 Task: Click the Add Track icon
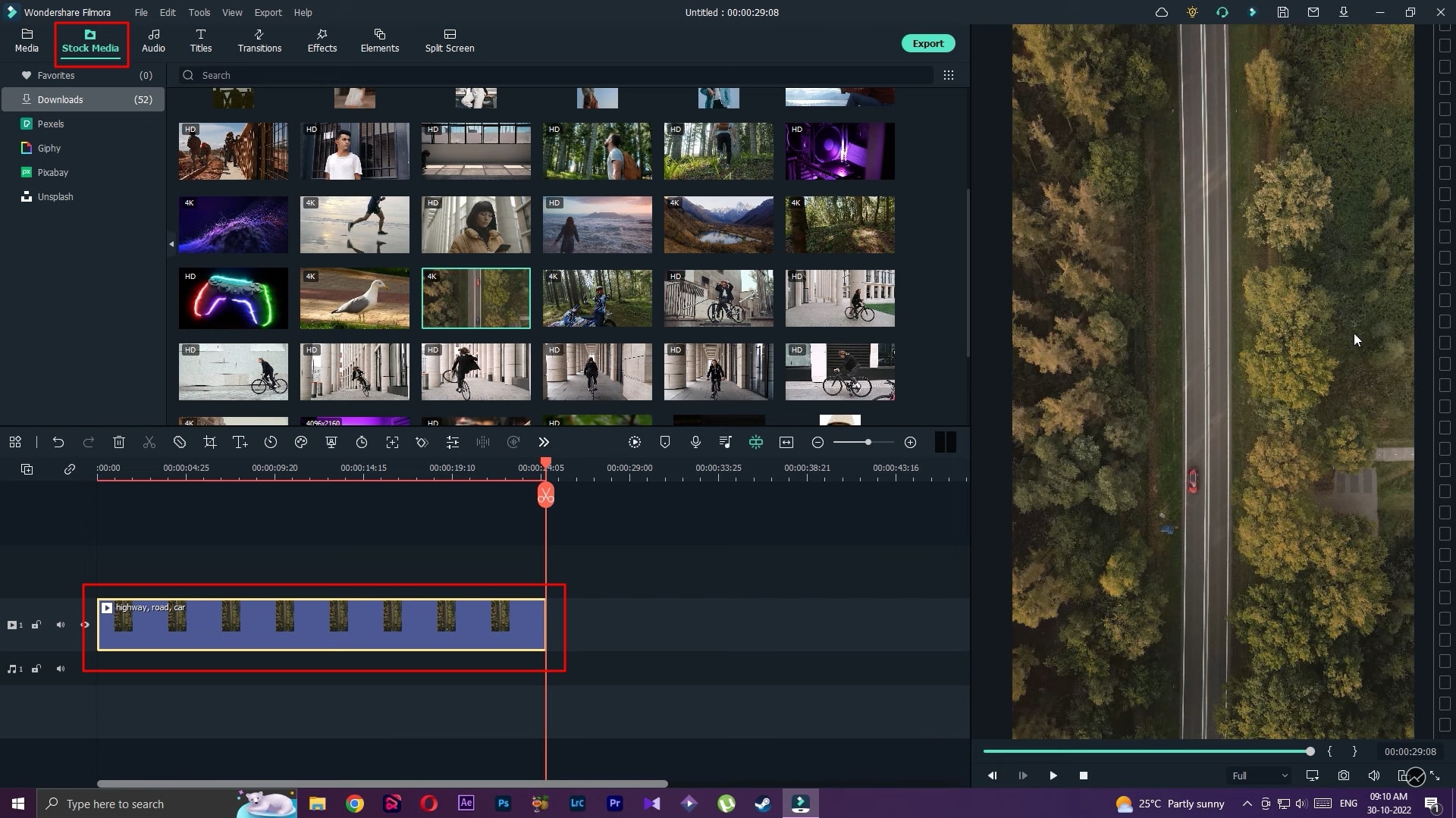tap(27, 469)
